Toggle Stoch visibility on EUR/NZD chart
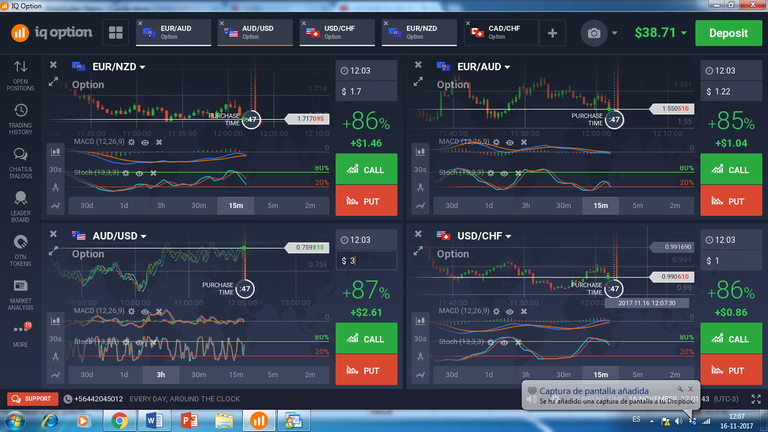The width and height of the screenshot is (768, 432). coord(140,173)
